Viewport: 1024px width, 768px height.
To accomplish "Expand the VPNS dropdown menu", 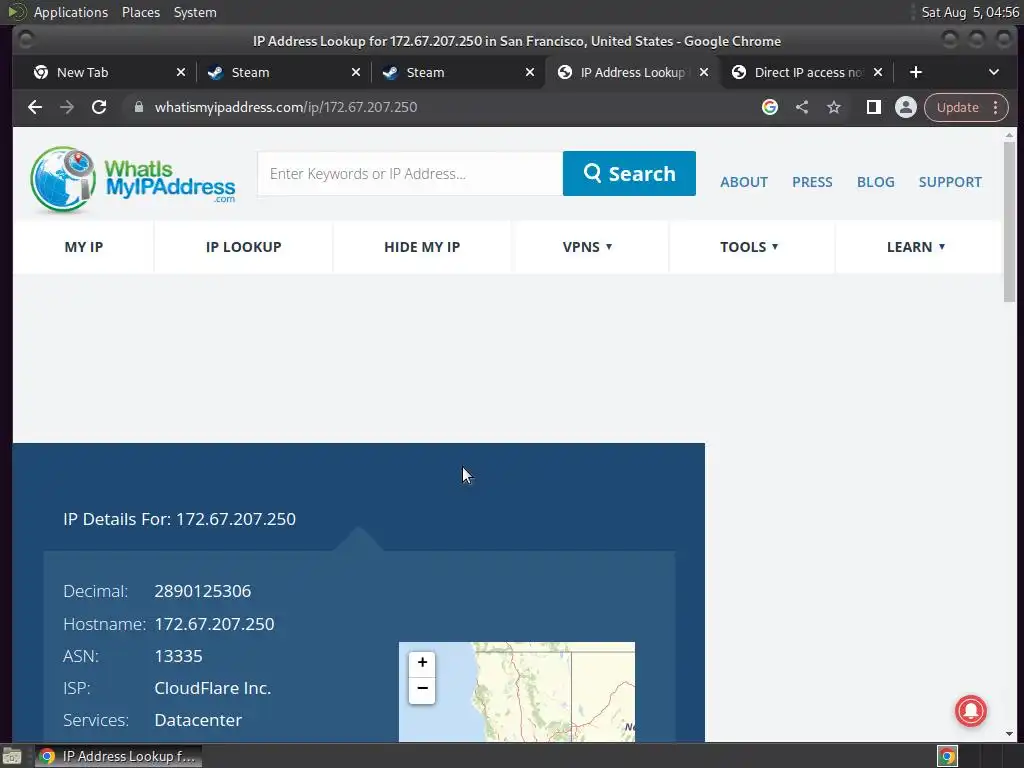I will (587, 247).
